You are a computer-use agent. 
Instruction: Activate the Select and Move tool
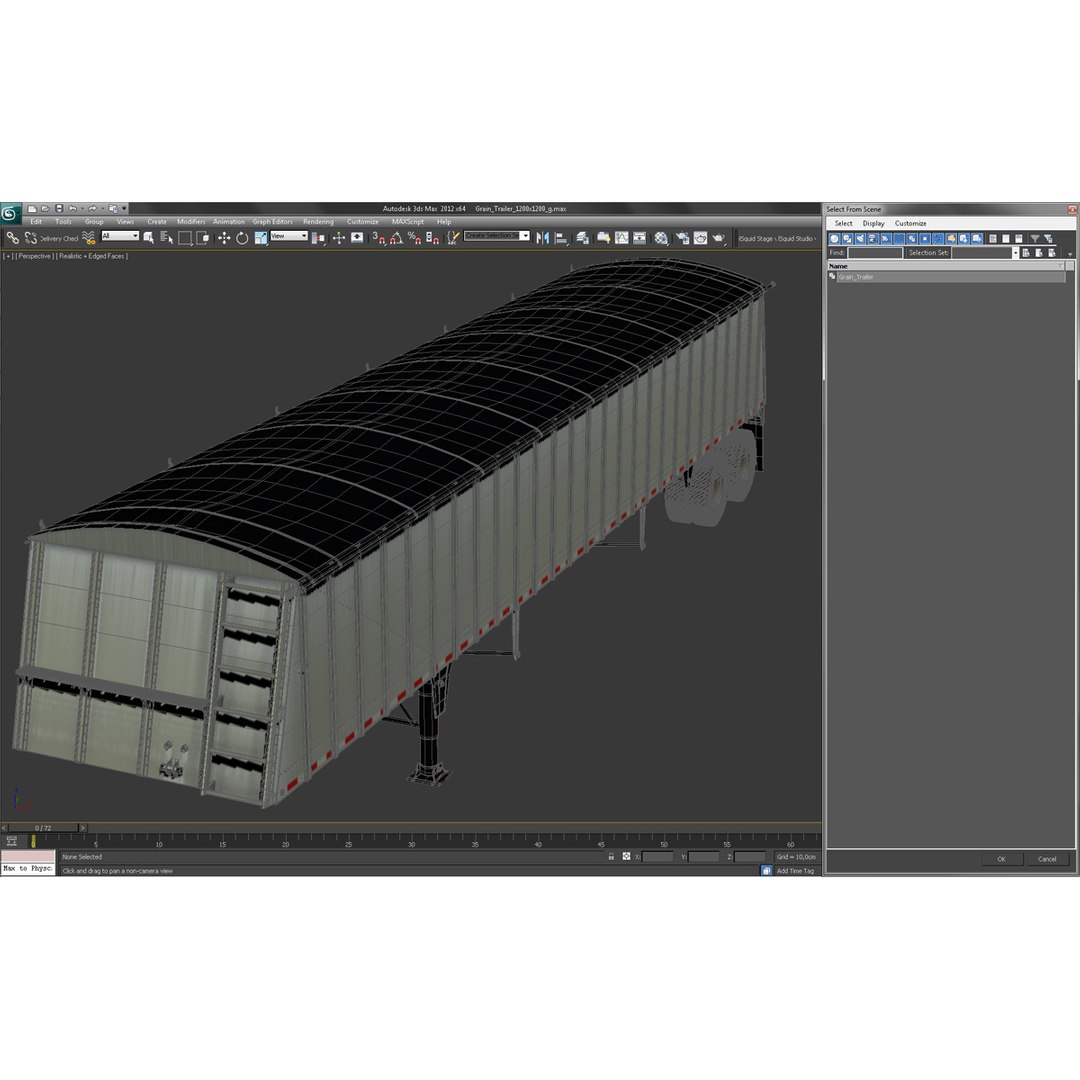(224, 238)
